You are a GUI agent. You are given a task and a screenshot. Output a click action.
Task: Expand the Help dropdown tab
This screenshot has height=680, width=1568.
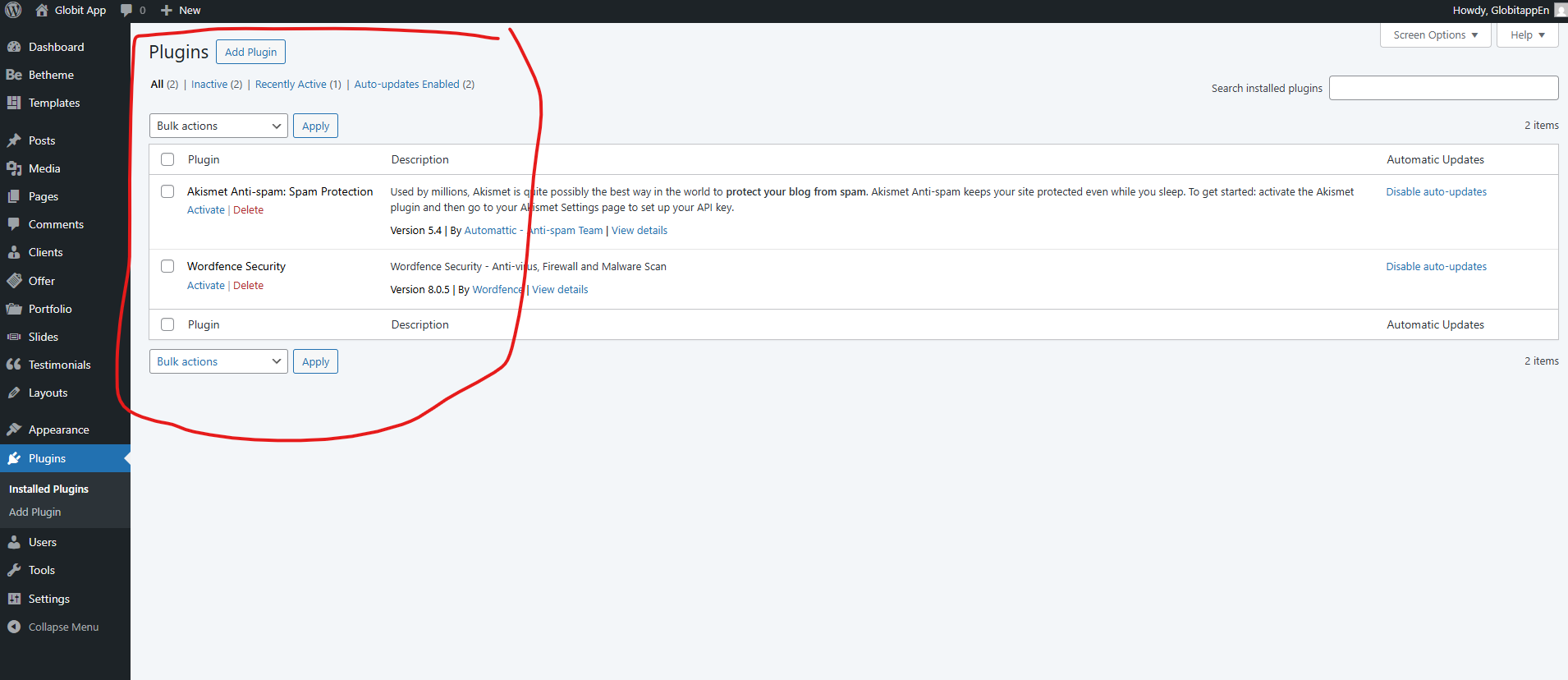[1527, 35]
